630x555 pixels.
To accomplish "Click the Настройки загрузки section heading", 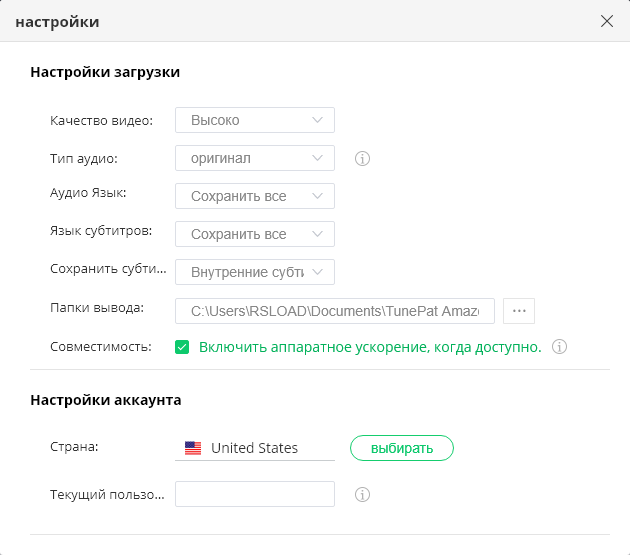I will pyautogui.click(x=105, y=72).
